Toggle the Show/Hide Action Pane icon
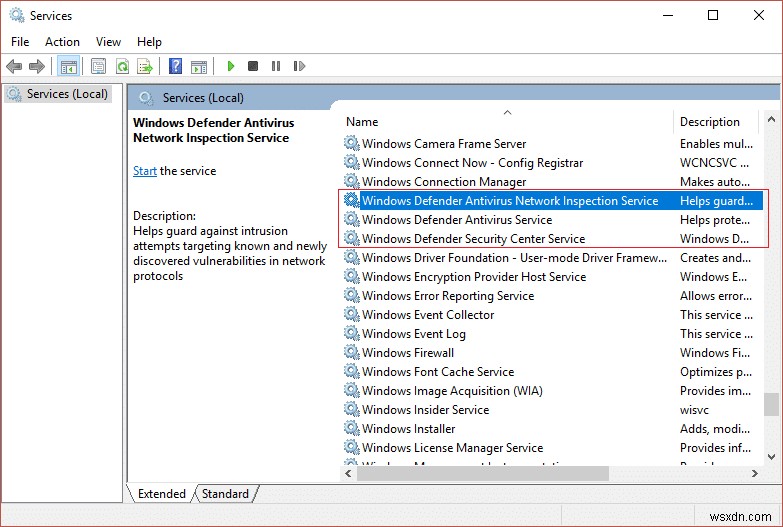 [x=199, y=66]
